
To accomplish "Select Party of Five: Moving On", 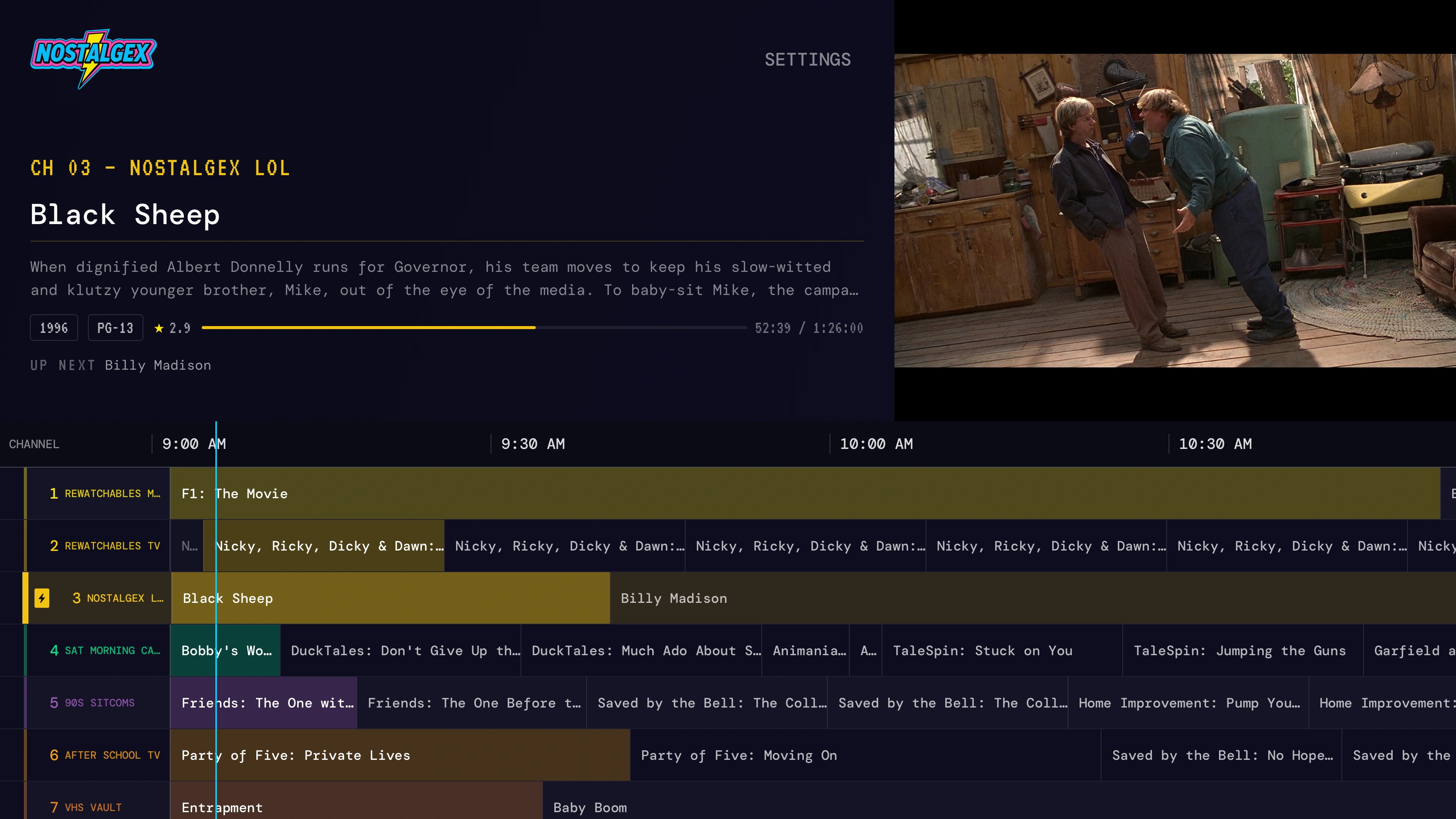I will point(866,755).
